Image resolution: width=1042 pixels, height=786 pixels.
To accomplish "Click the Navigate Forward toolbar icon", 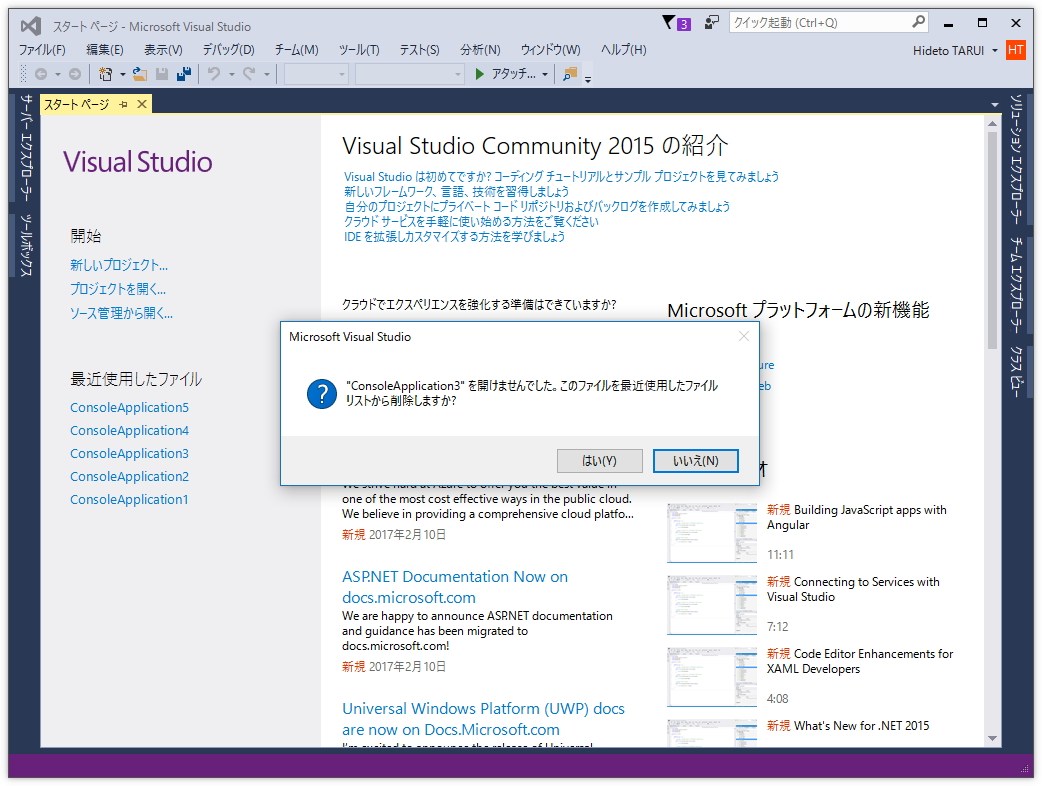I will pos(75,74).
